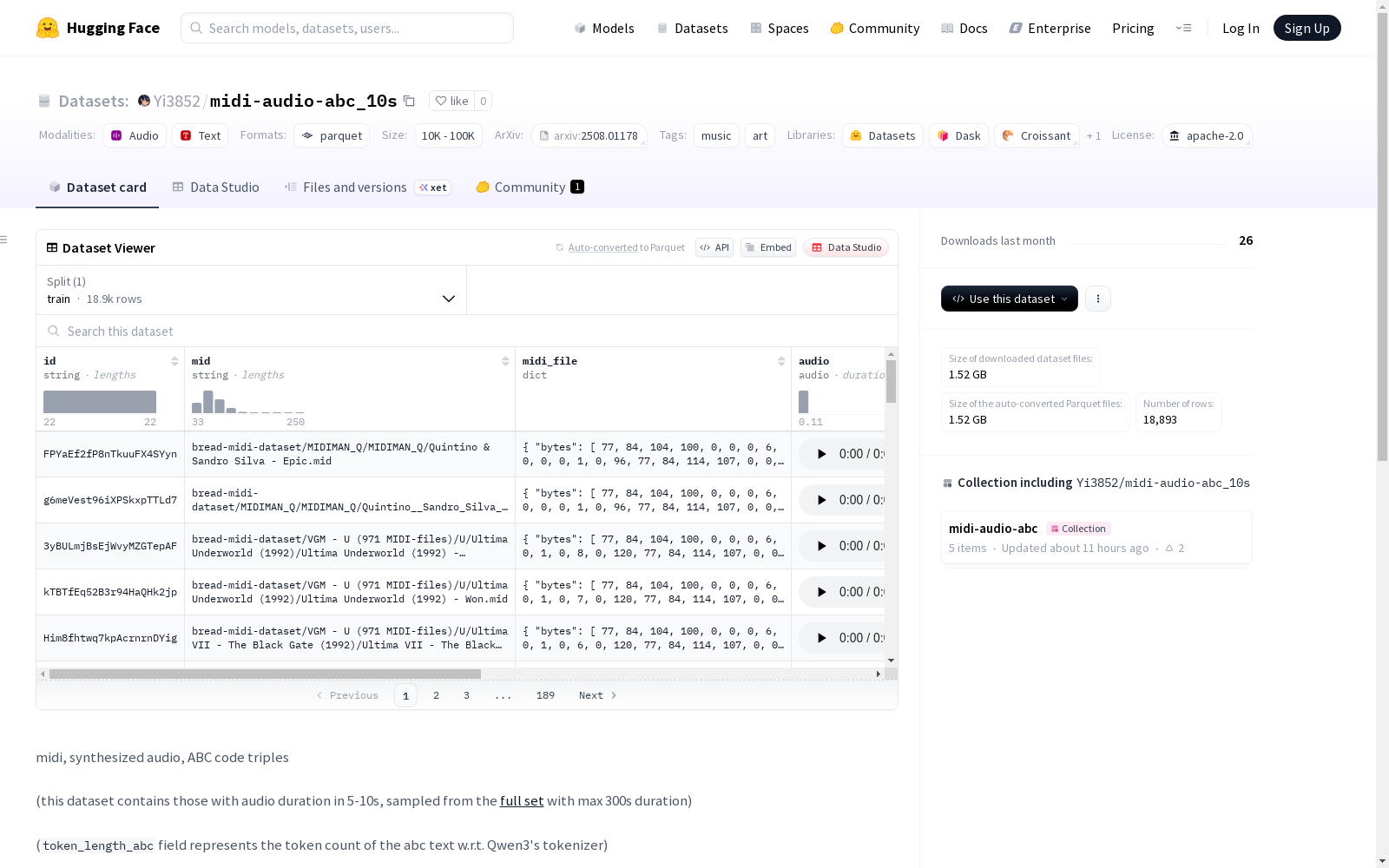Go to the Next page of rows

click(x=598, y=695)
